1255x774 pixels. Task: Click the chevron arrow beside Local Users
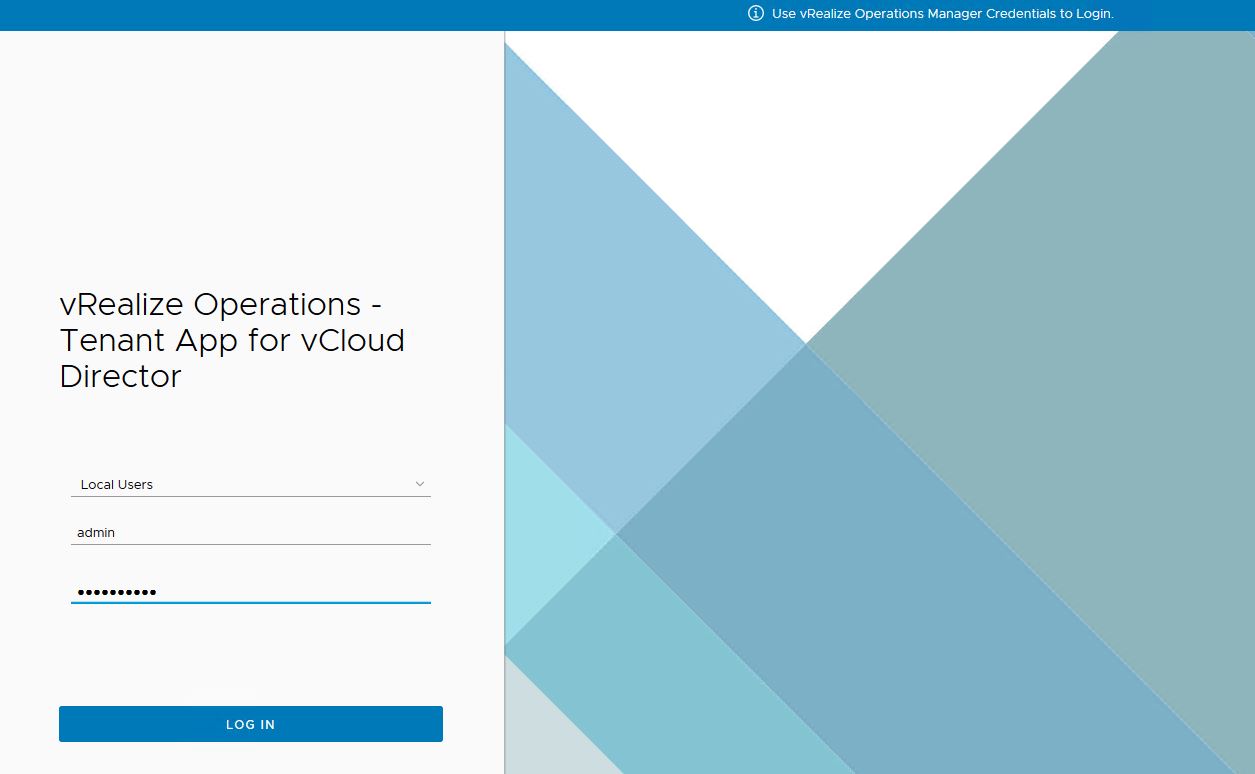tap(420, 484)
